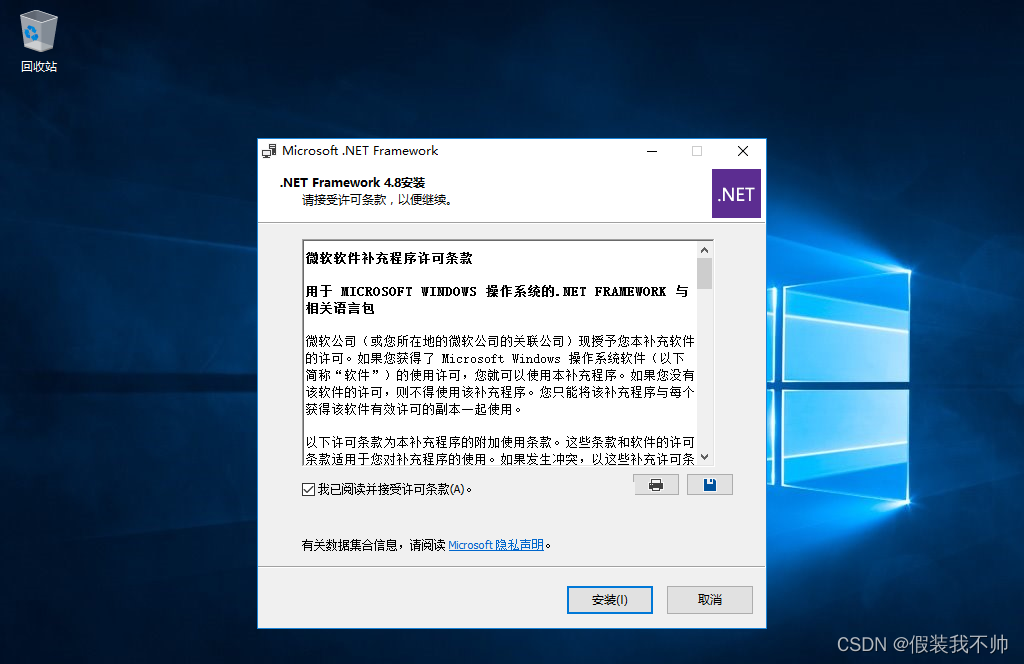Open the 回收站 on the desktop
The image size is (1024, 664).
(x=37, y=30)
